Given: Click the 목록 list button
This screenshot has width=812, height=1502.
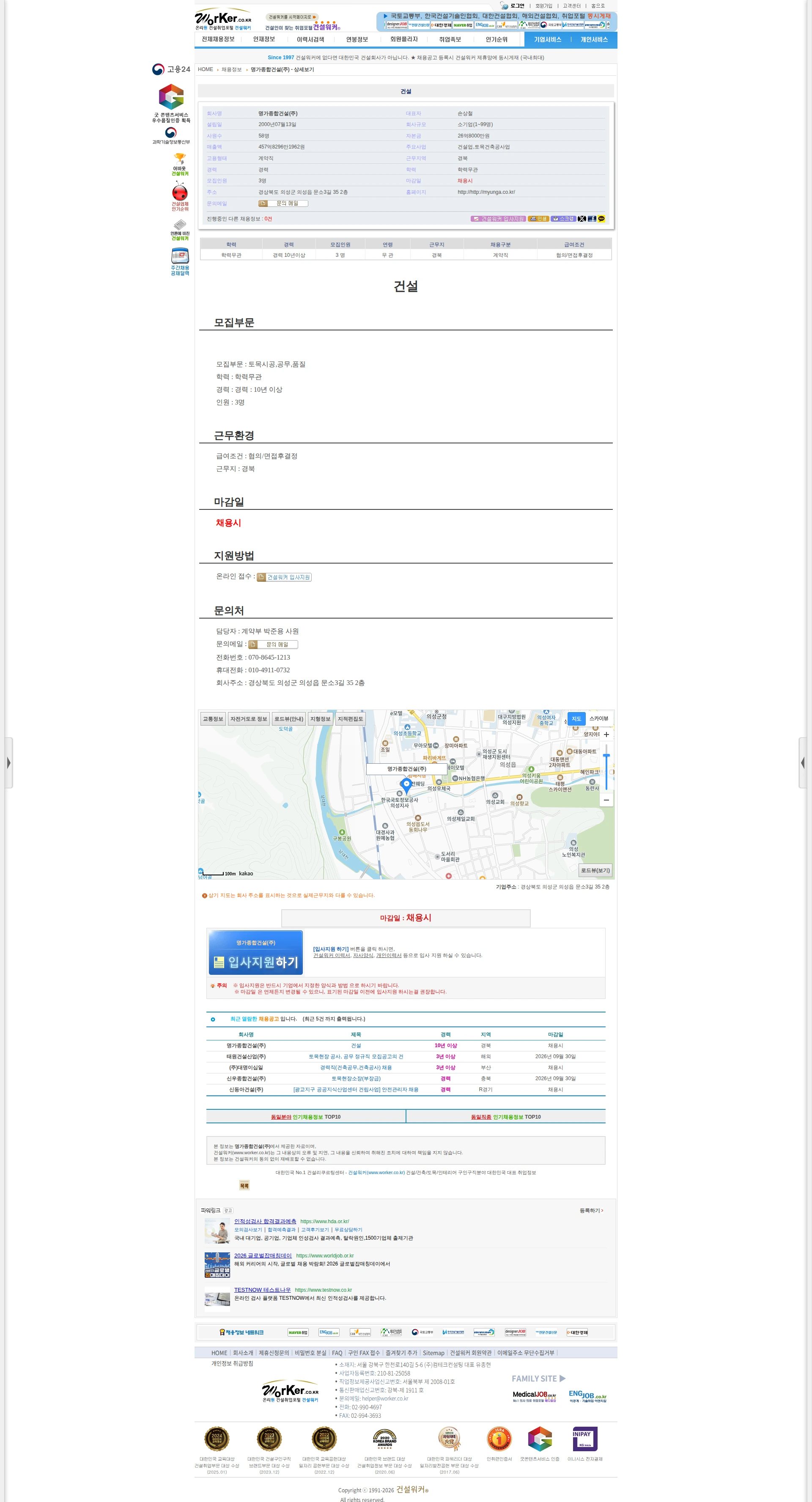Looking at the screenshot, I should 244,1186.
